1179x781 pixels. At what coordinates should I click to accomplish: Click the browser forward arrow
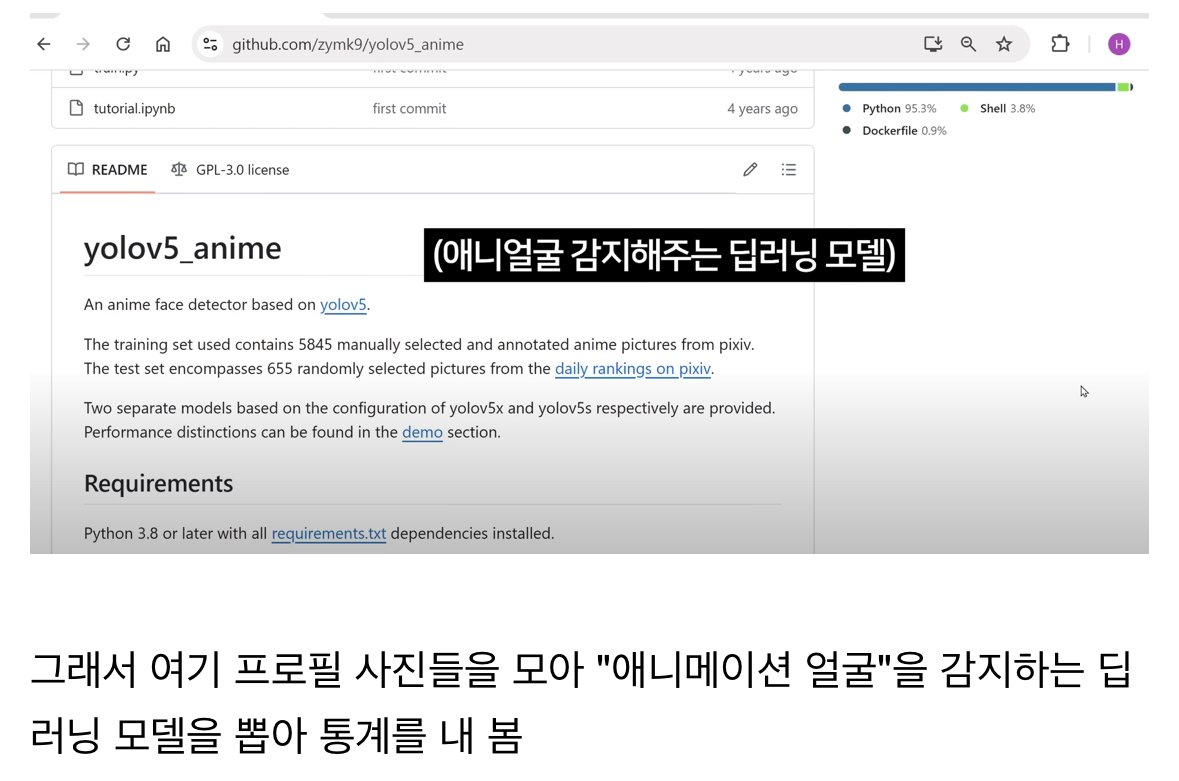click(x=83, y=44)
